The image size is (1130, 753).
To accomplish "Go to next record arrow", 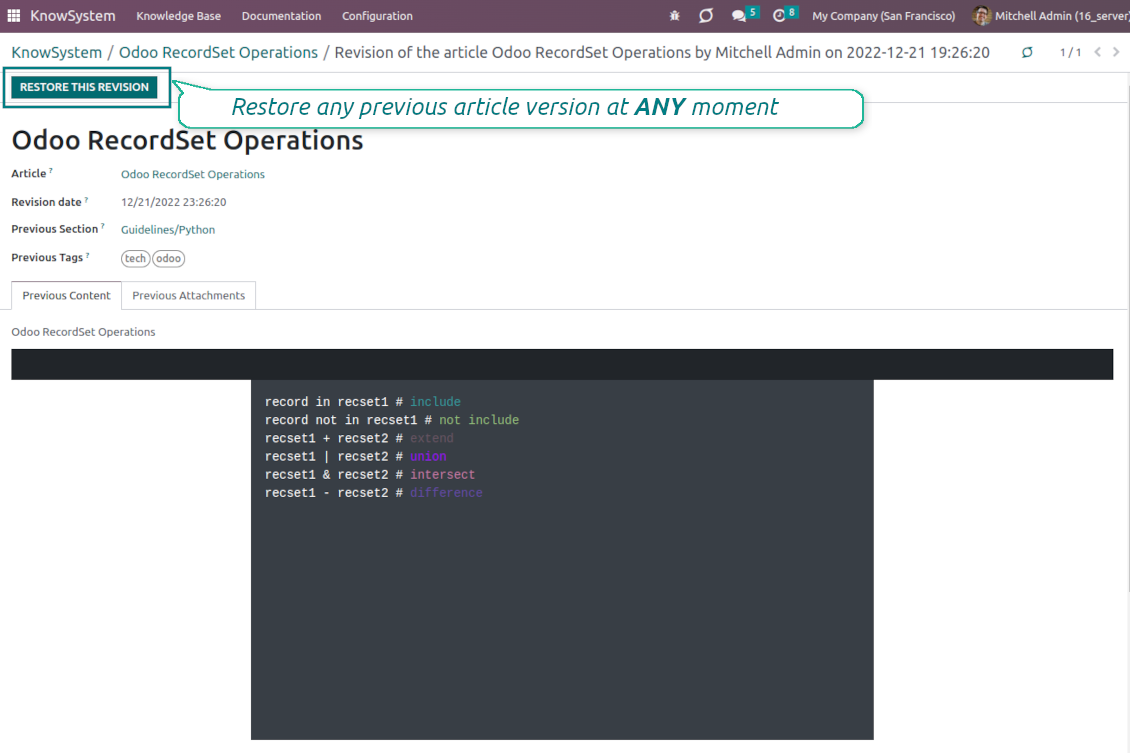I will [1116, 52].
